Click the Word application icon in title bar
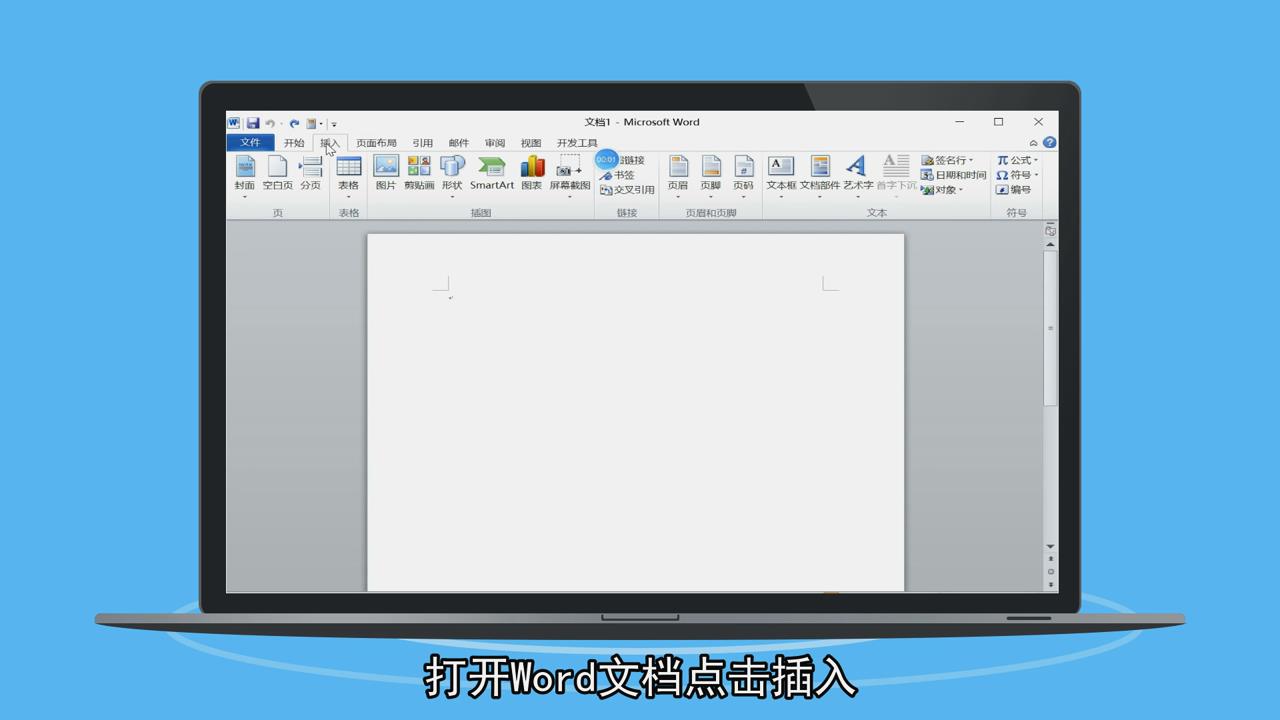Image resolution: width=1280 pixels, height=720 pixels. tap(234, 123)
